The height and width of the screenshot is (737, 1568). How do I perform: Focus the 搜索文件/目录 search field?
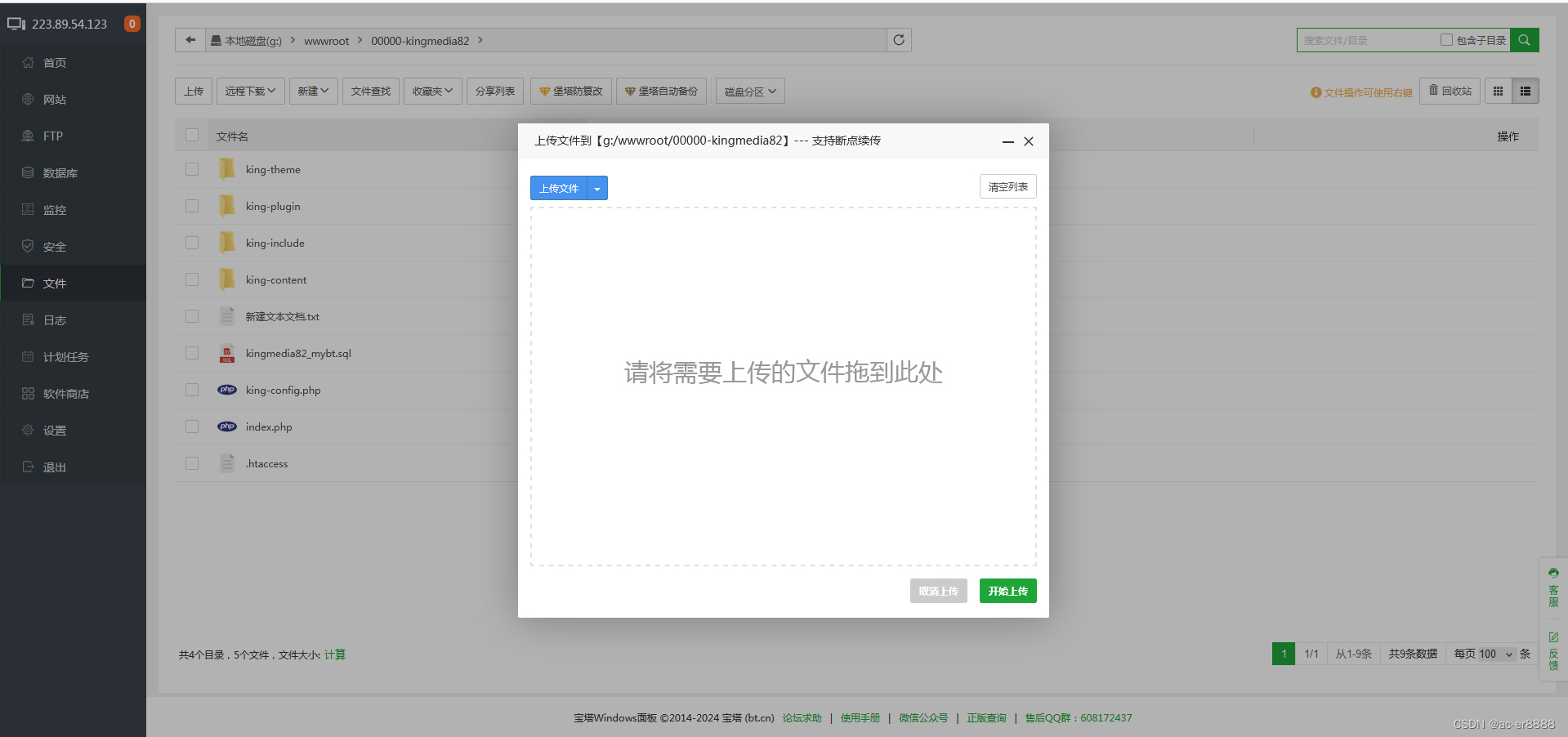(x=1368, y=40)
